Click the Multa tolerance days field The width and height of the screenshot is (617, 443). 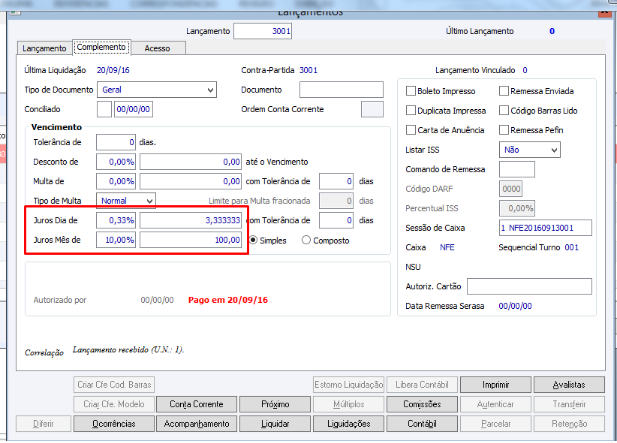tap(336, 181)
